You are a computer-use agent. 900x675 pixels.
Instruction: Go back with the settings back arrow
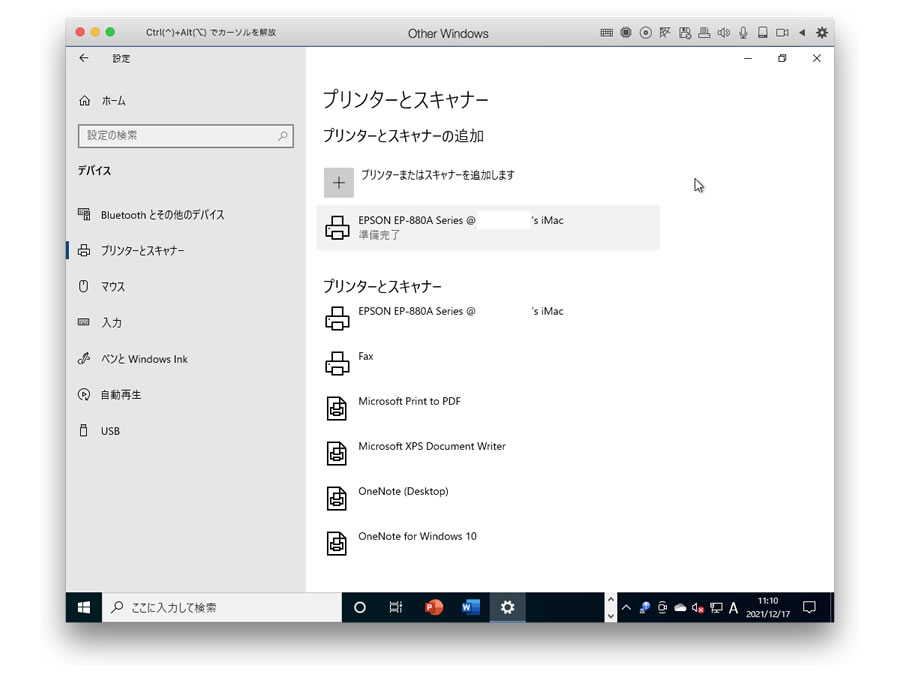pos(84,58)
